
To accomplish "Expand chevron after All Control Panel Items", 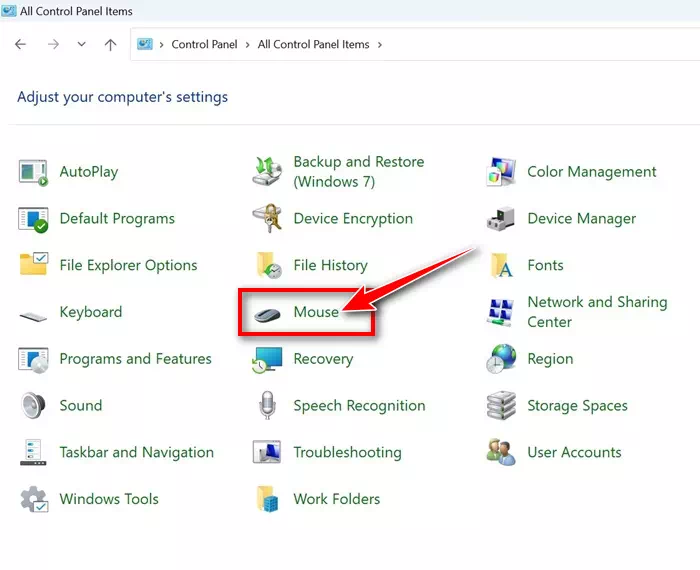I will (x=379, y=45).
